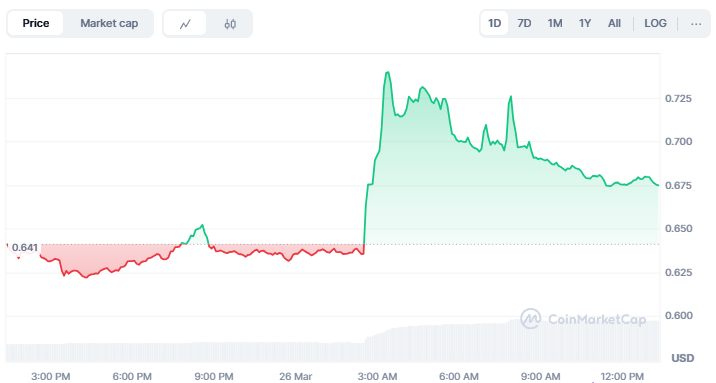Click the 0.650 y-axis label
This screenshot has width=716, height=383.
678,229
